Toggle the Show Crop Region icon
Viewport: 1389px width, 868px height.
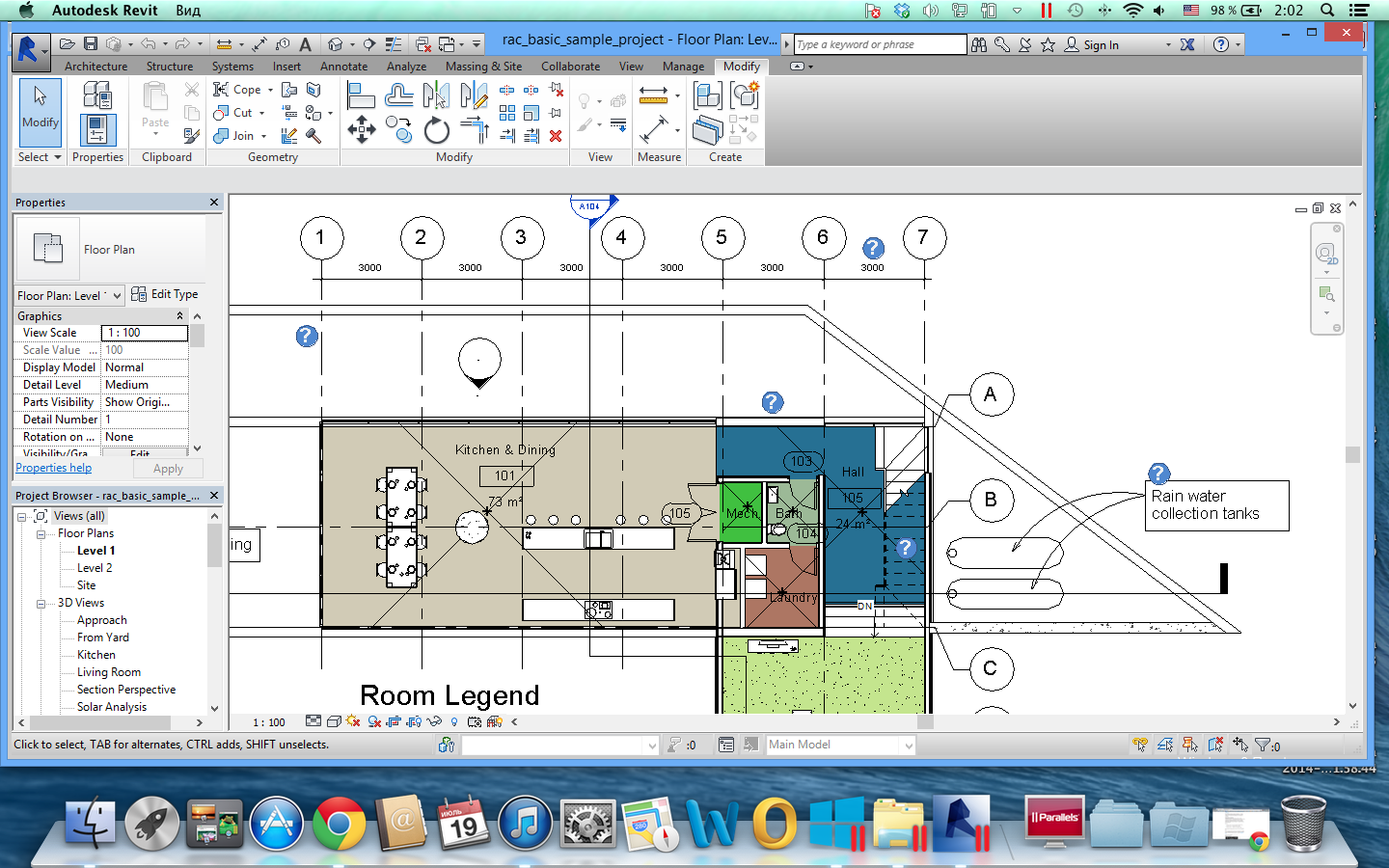click(414, 721)
